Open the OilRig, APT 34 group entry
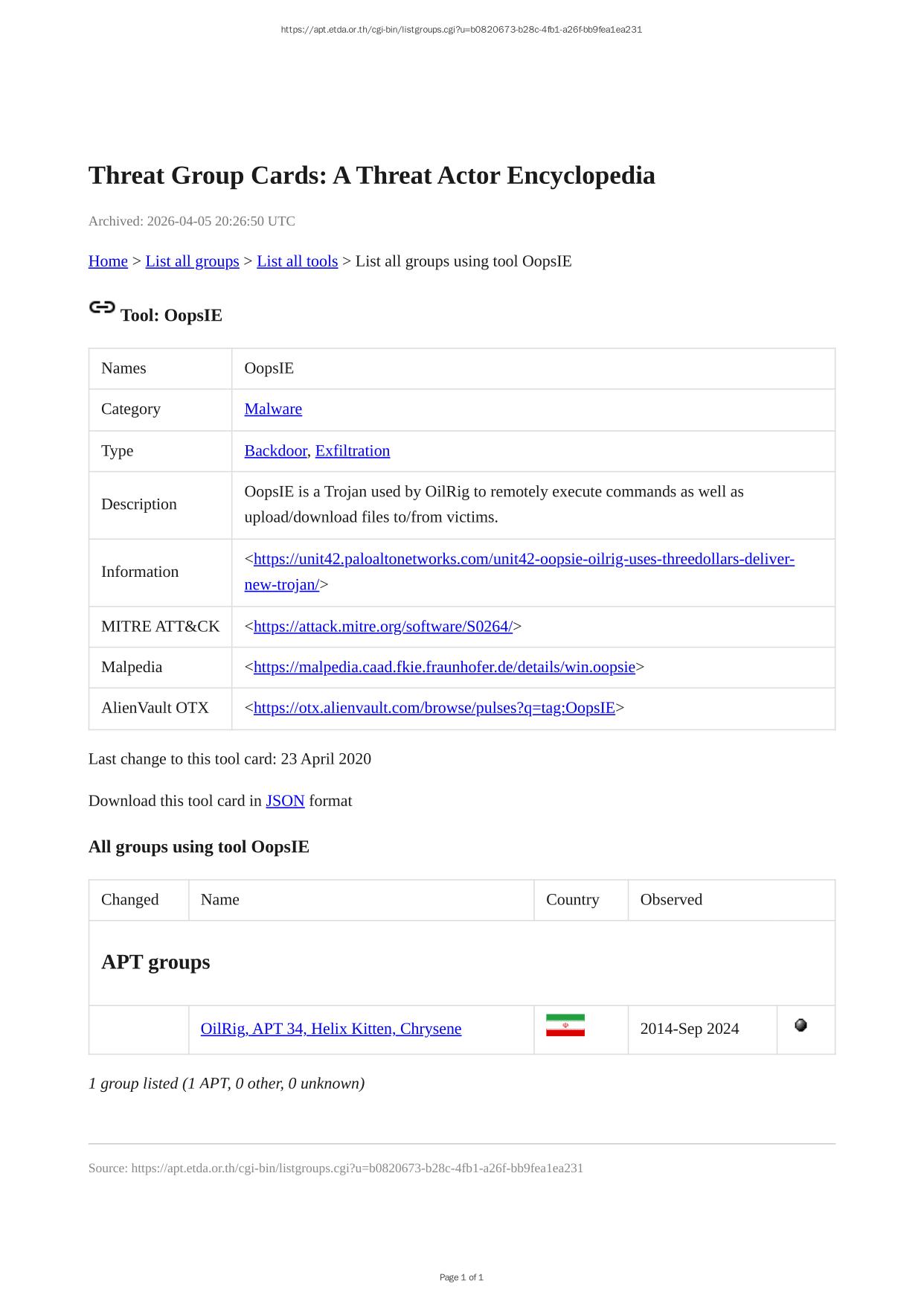The width and height of the screenshot is (924, 1307). coord(331,1029)
